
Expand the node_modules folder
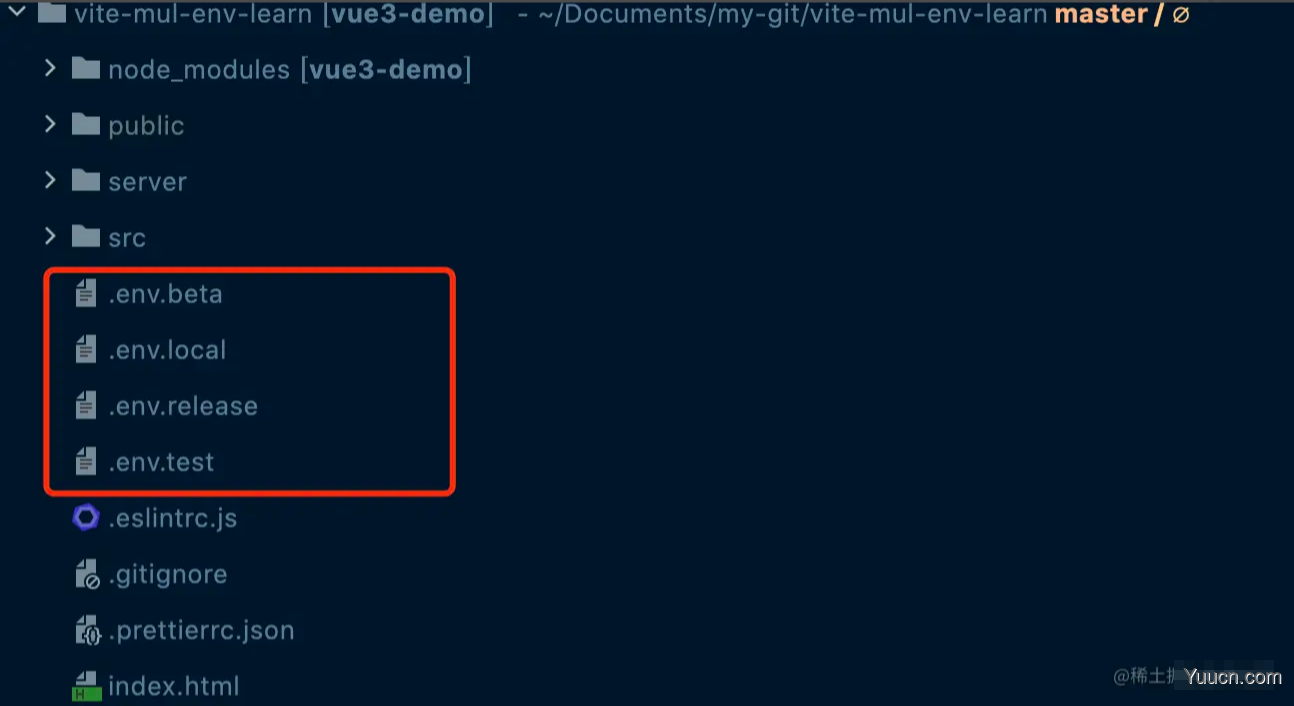pyautogui.click(x=51, y=68)
